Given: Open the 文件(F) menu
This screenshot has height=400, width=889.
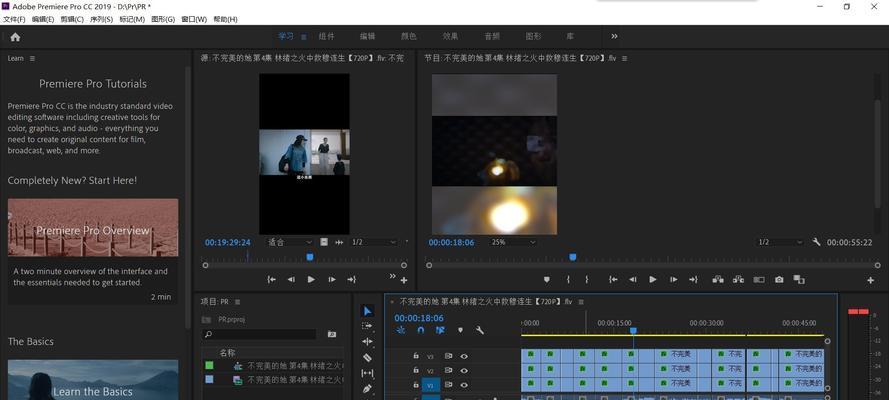Looking at the screenshot, I should pyautogui.click(x=14, y=19).
